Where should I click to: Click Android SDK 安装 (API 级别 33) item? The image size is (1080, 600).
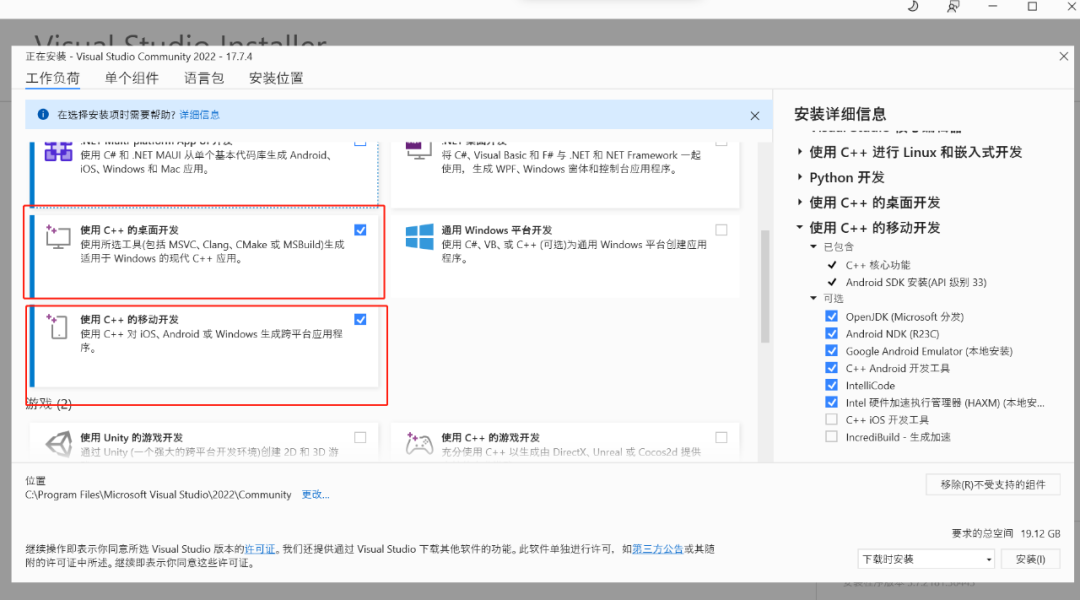pyautogui.click(x=916, y=282)
